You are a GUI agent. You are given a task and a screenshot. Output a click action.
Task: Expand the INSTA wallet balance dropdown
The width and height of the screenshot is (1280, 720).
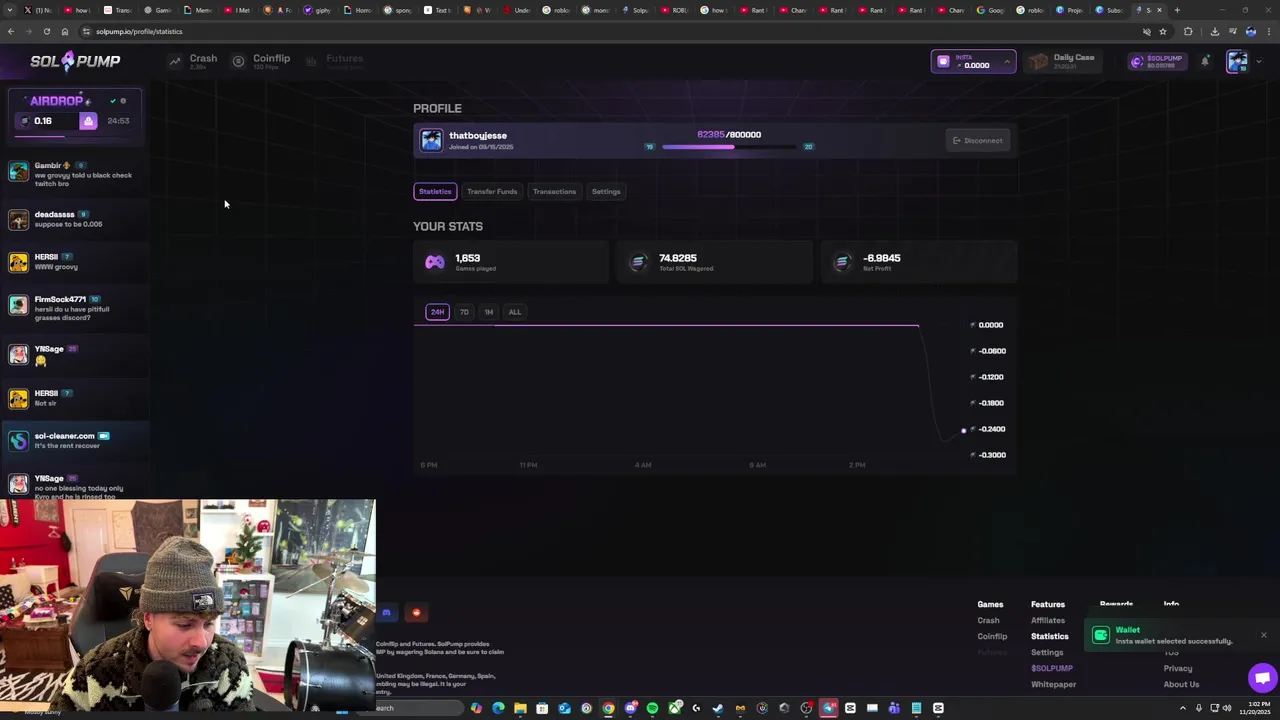pyautogui.click(x=1007, y=62)
